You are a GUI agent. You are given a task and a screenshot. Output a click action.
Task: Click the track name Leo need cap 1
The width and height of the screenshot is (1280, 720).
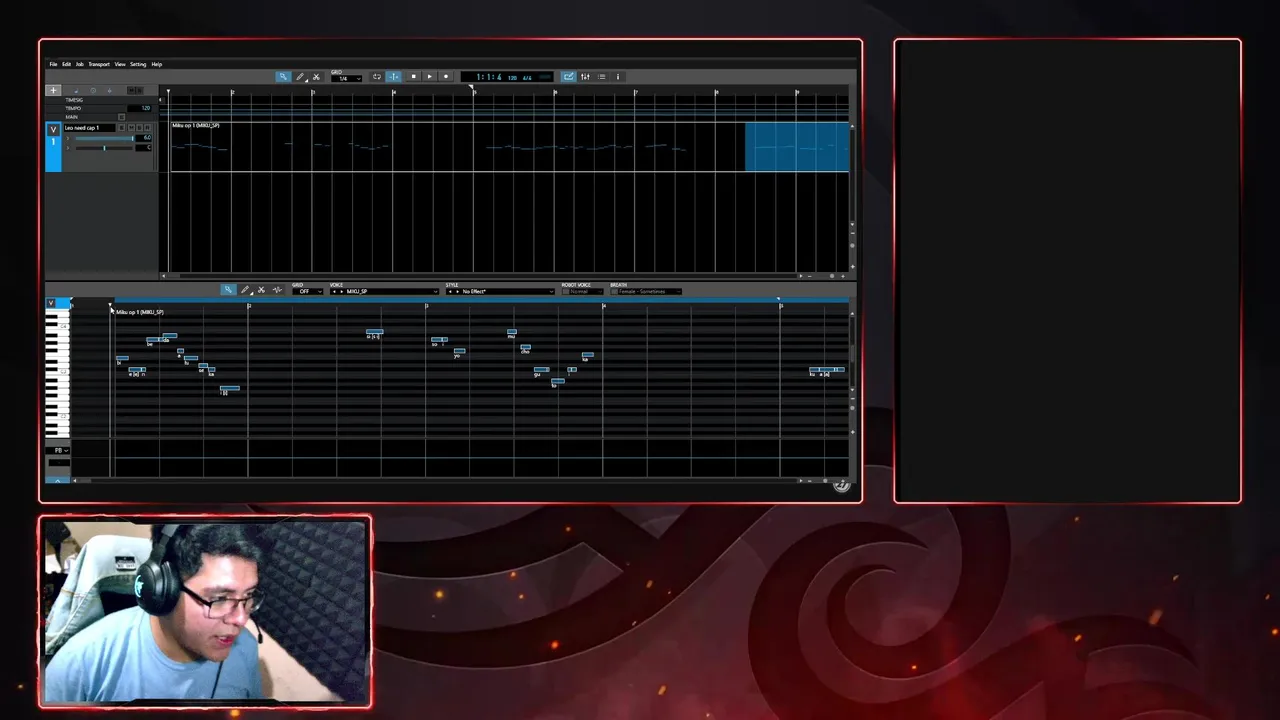click(89, 128)
